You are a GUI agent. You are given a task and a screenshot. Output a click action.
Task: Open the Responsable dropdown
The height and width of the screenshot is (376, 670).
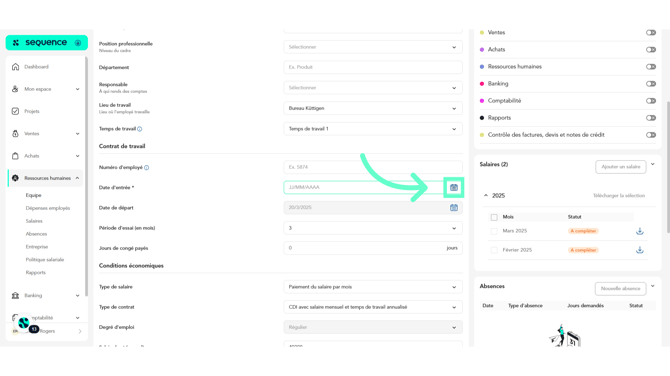(x=373, y=88)
